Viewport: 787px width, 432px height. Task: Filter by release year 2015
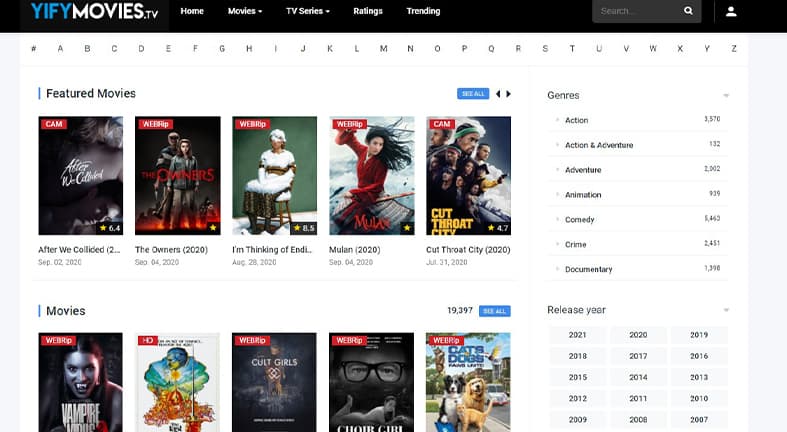click(x=577, y=377)
